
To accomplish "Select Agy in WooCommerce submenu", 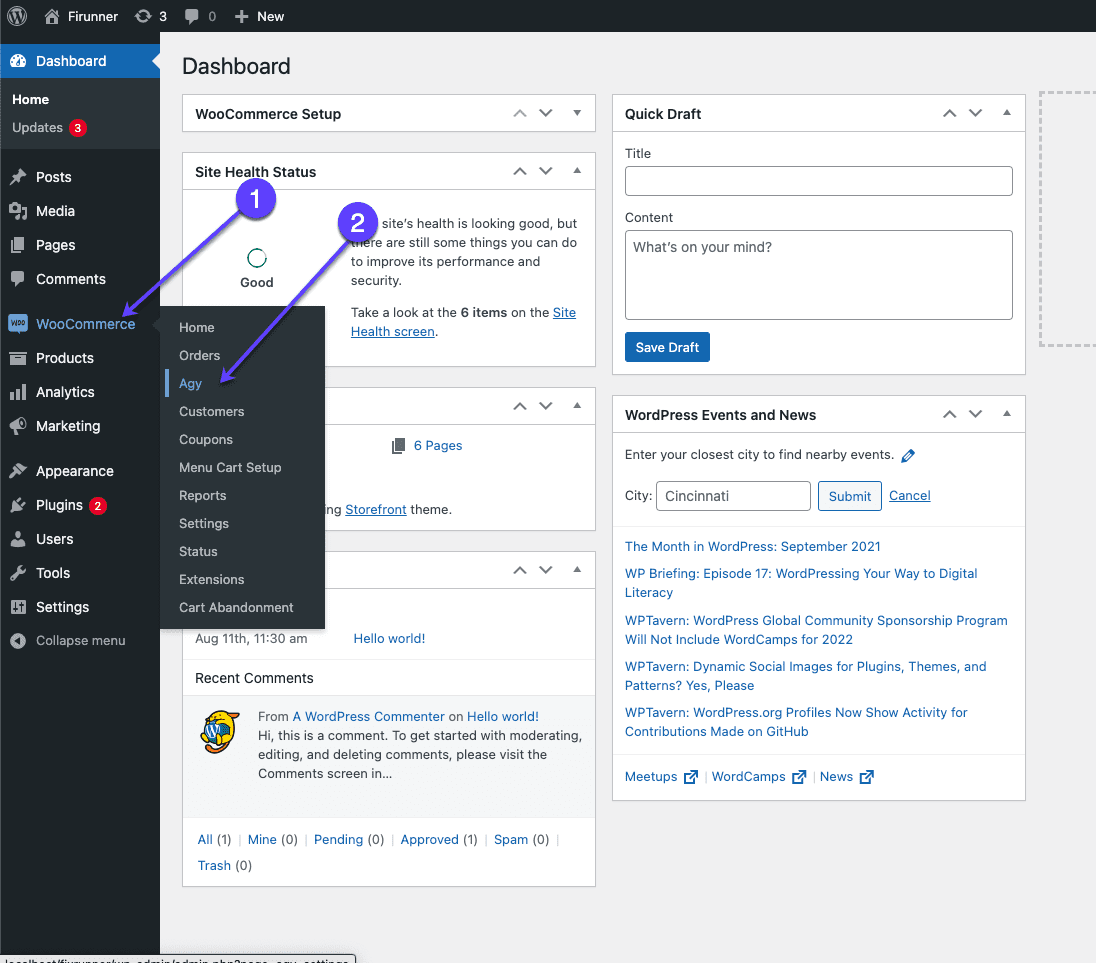I will coord(190,384).
